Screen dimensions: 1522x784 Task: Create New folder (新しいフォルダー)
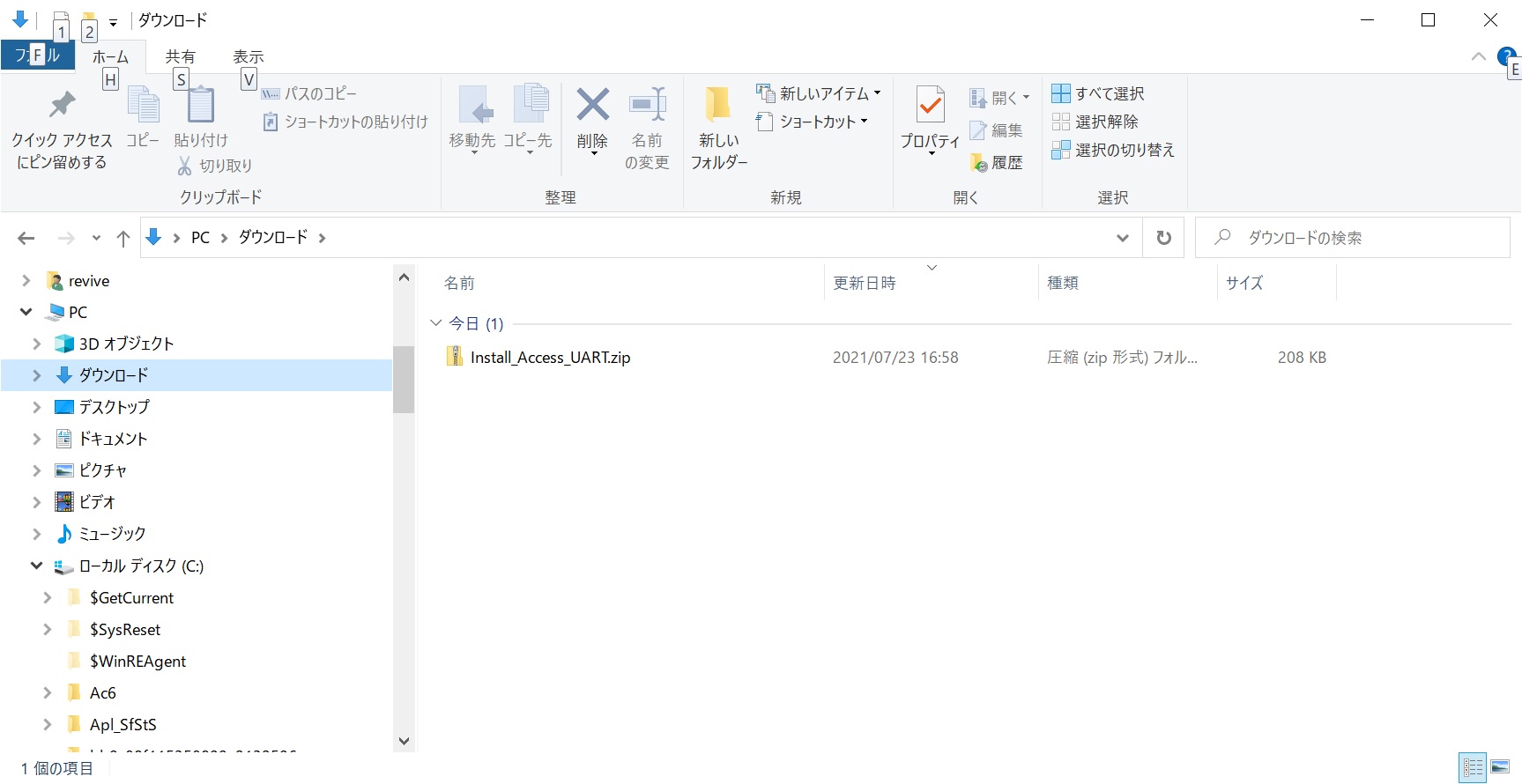tap(719, 128)
